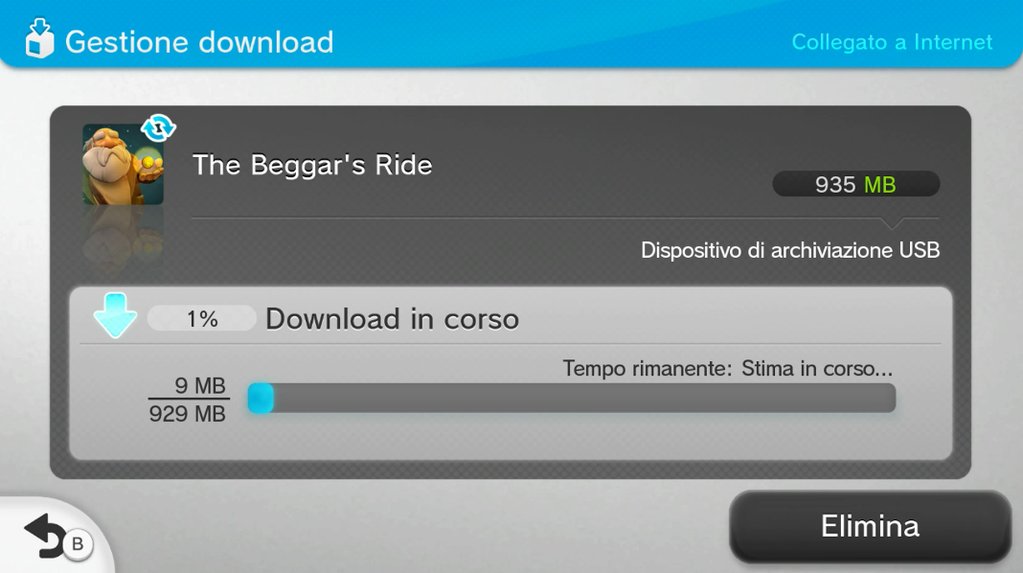Click the Tempo rimanente estimate text
The image size is (1023, 573).
[x=727, y=368]
